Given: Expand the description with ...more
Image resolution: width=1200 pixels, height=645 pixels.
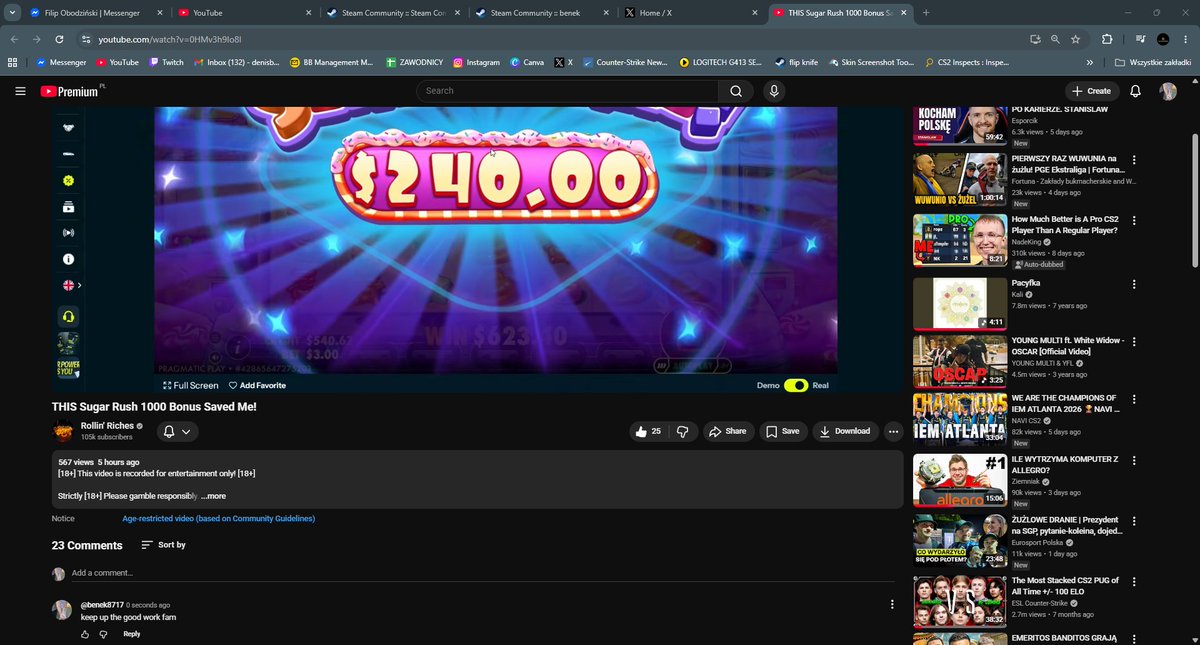Looking at the screenshot, I should coord(213,496).
